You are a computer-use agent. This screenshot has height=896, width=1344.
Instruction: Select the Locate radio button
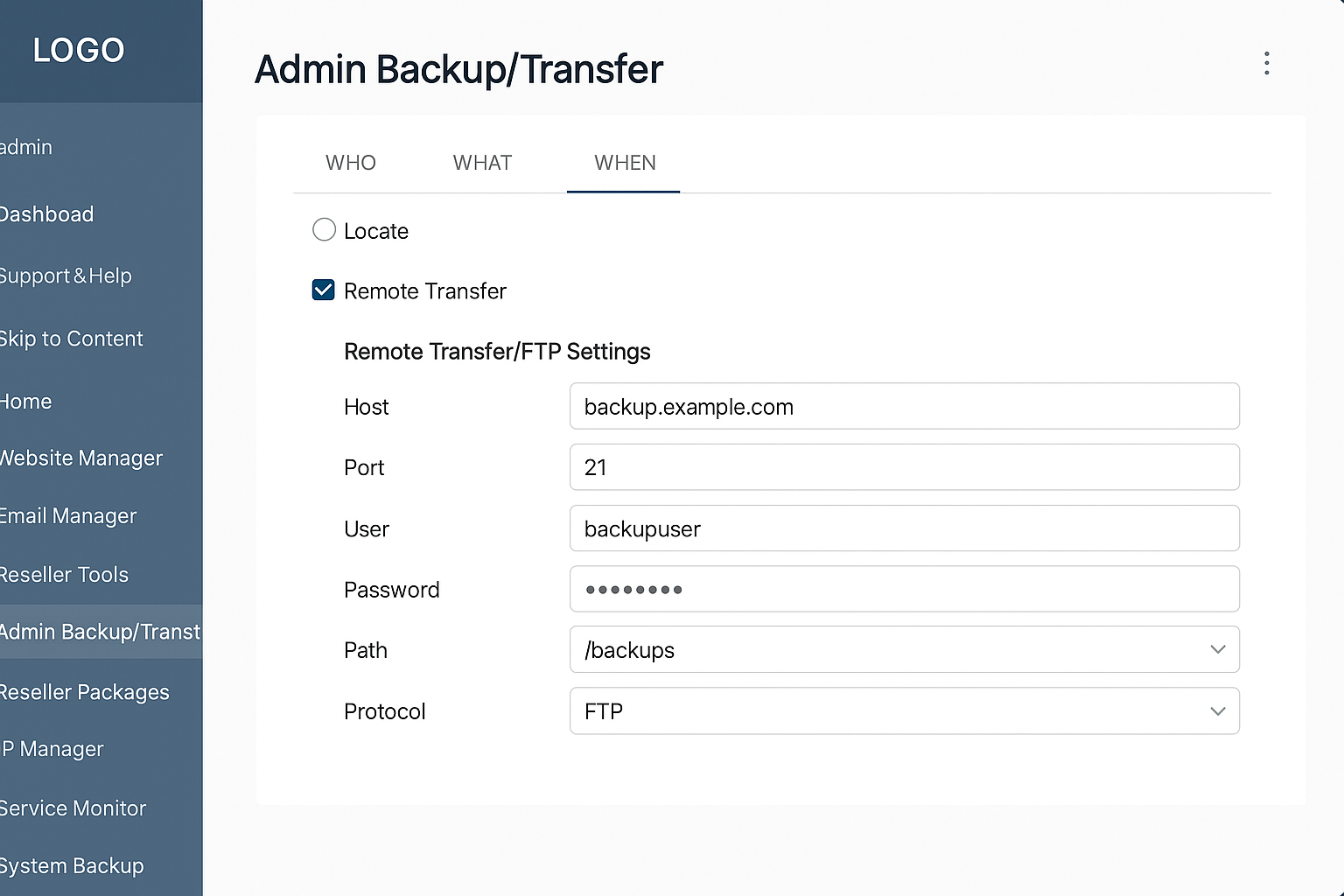click(x=325, y=230)
